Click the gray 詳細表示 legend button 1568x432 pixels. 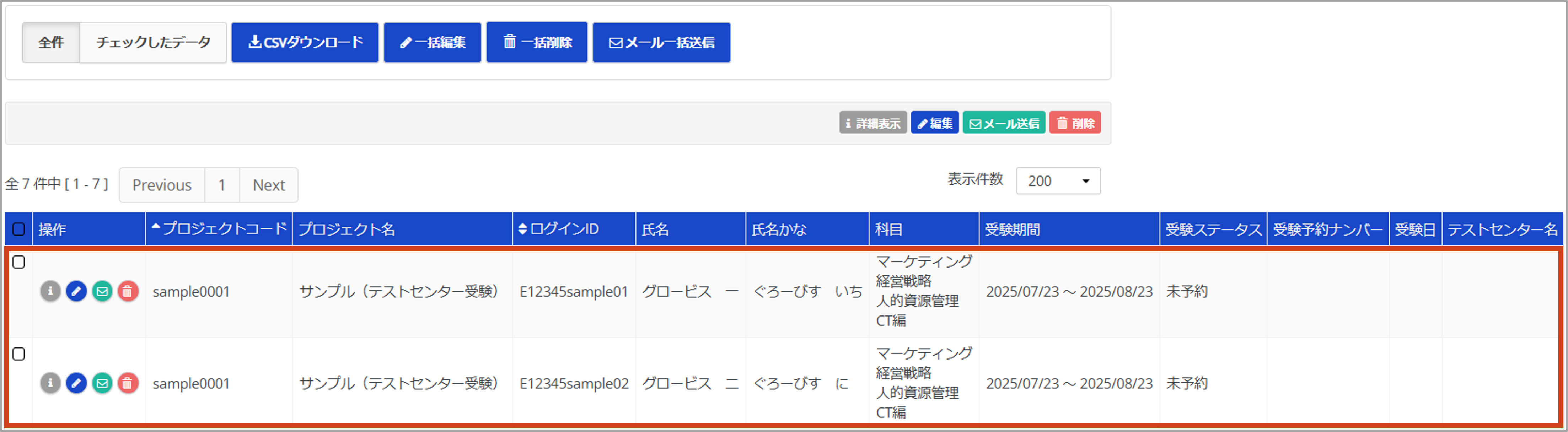873,123
